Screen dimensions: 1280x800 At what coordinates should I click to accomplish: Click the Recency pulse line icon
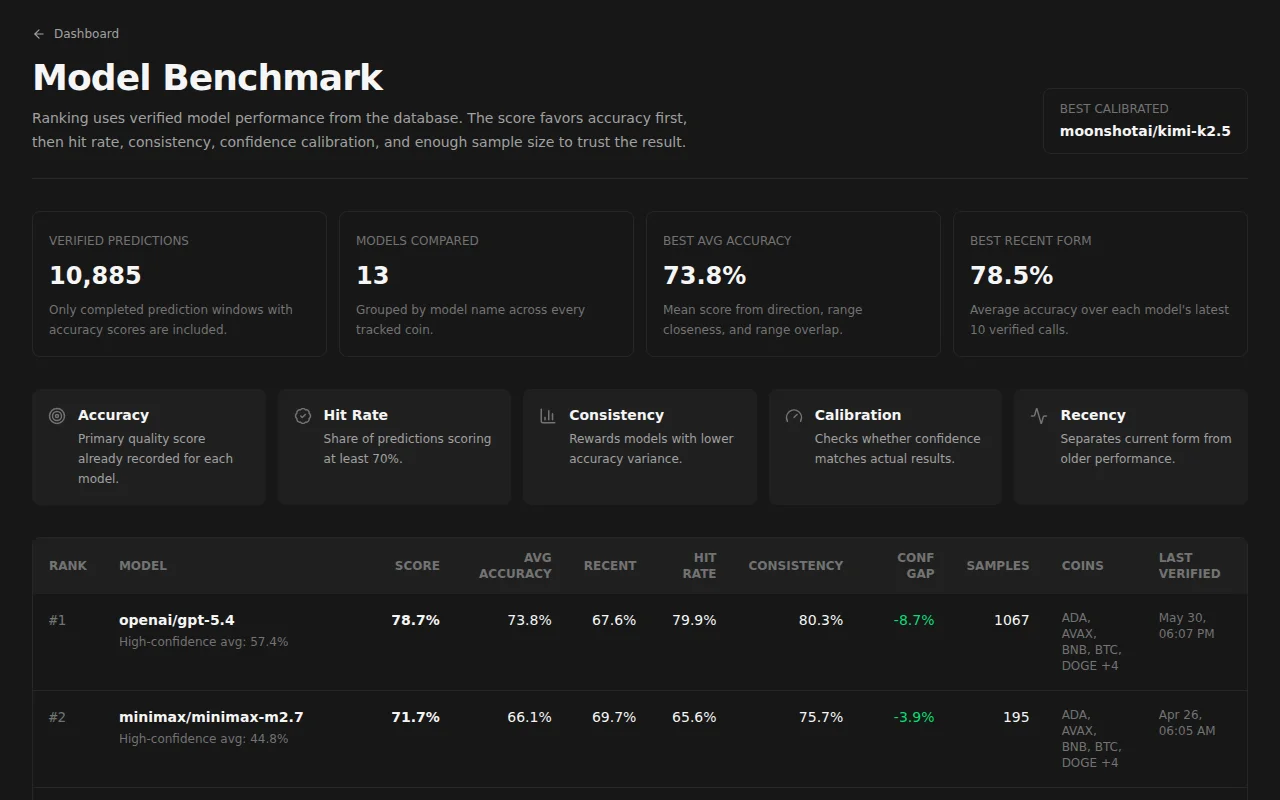pyautogui.click(x=1039, y=416)
